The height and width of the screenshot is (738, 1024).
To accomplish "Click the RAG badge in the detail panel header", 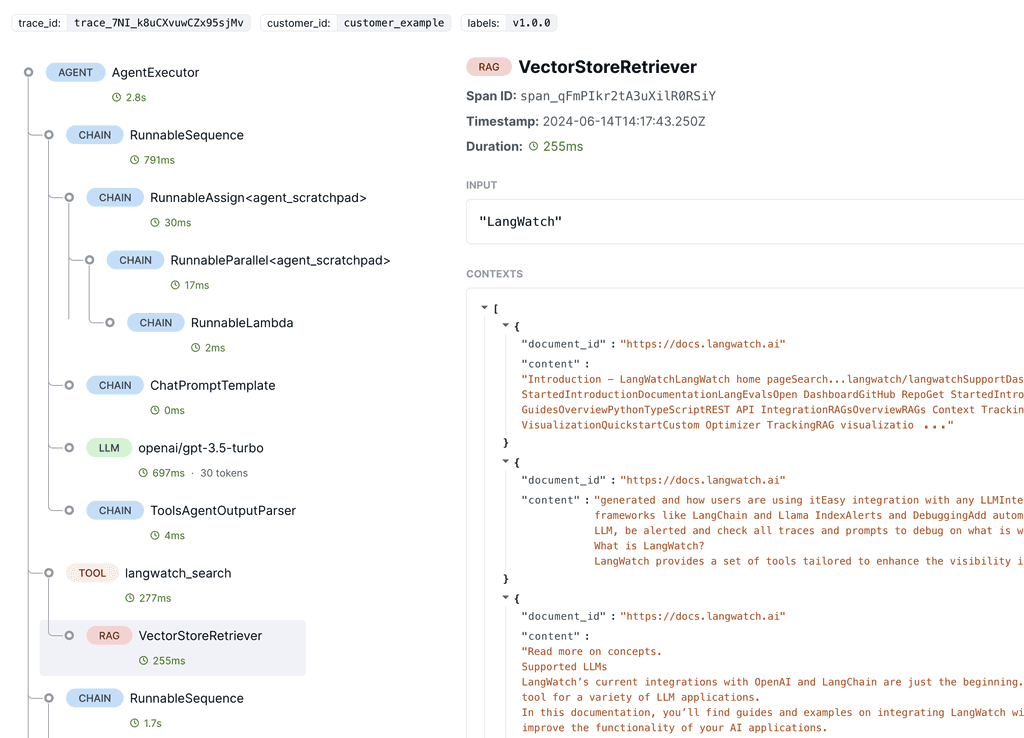I will click(489, 67).
